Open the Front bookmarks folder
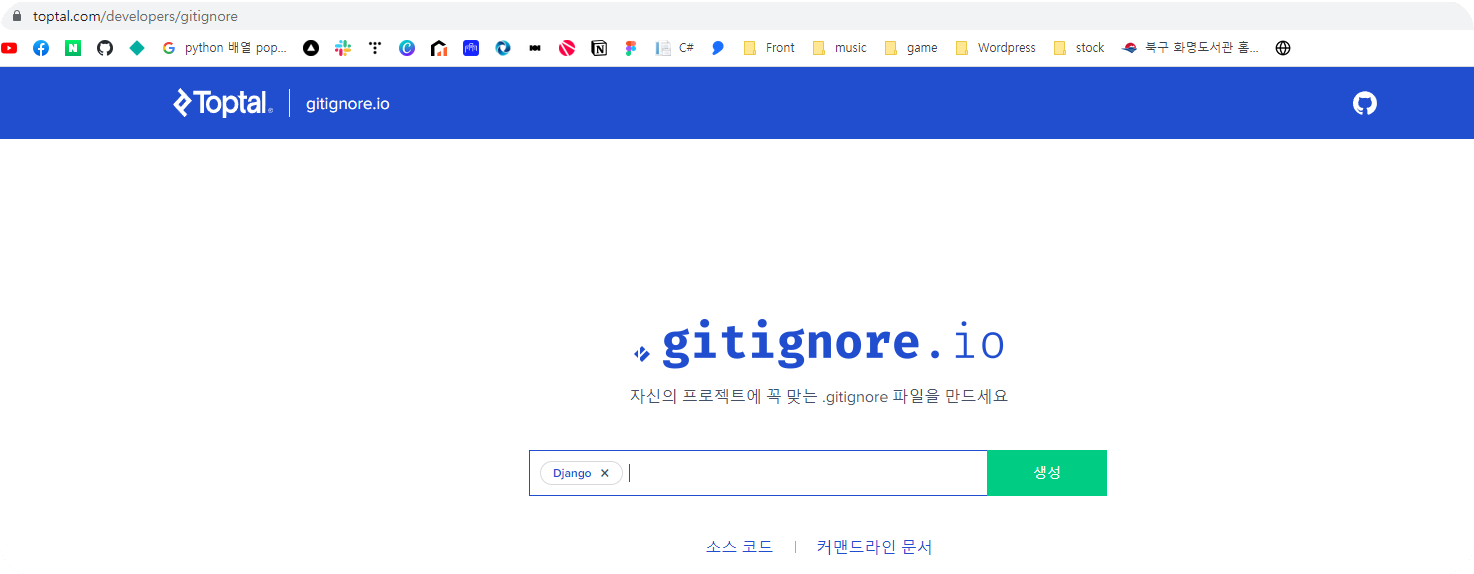 coord(769,48)
